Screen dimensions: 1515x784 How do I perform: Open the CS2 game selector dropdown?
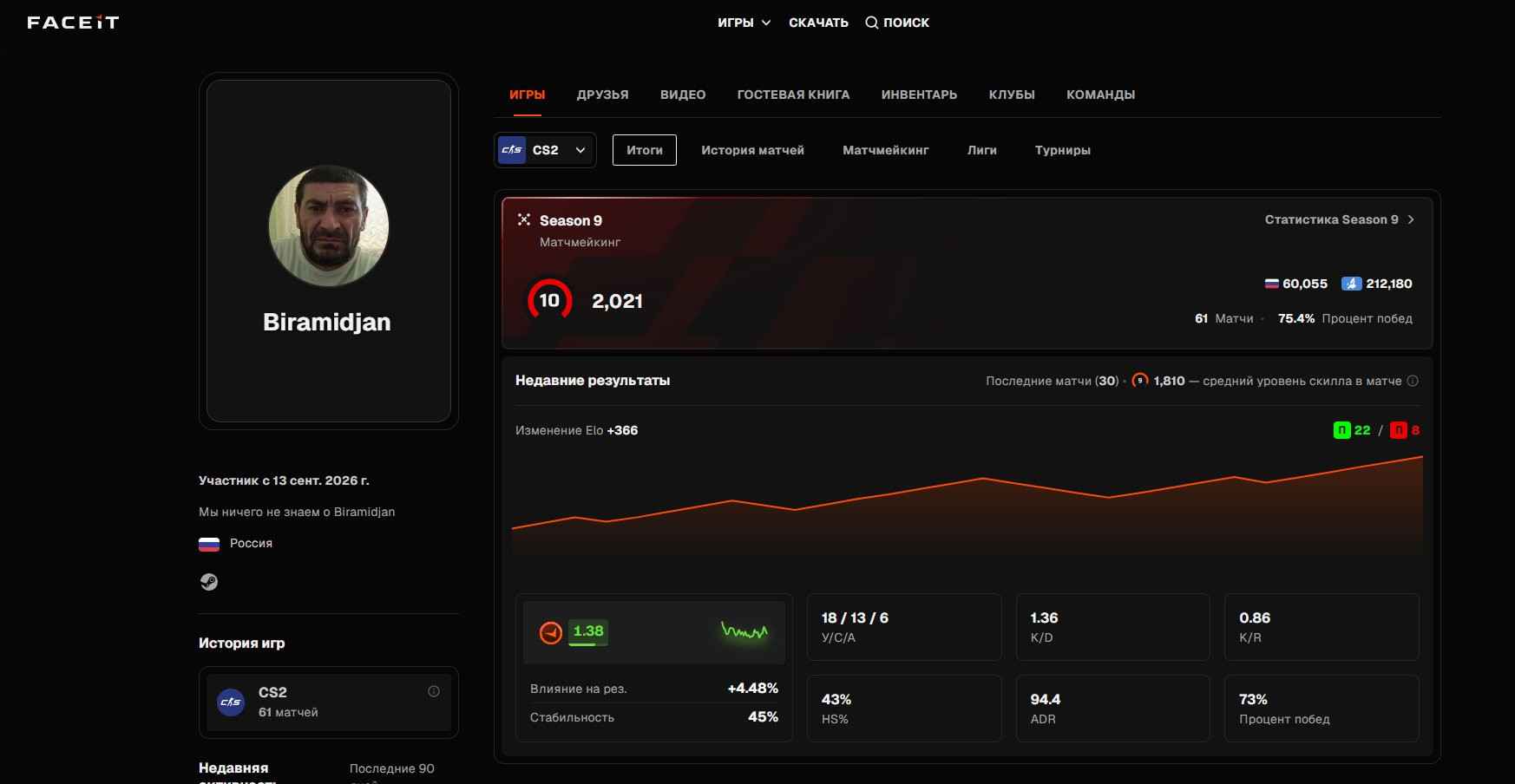coord(545,150)
